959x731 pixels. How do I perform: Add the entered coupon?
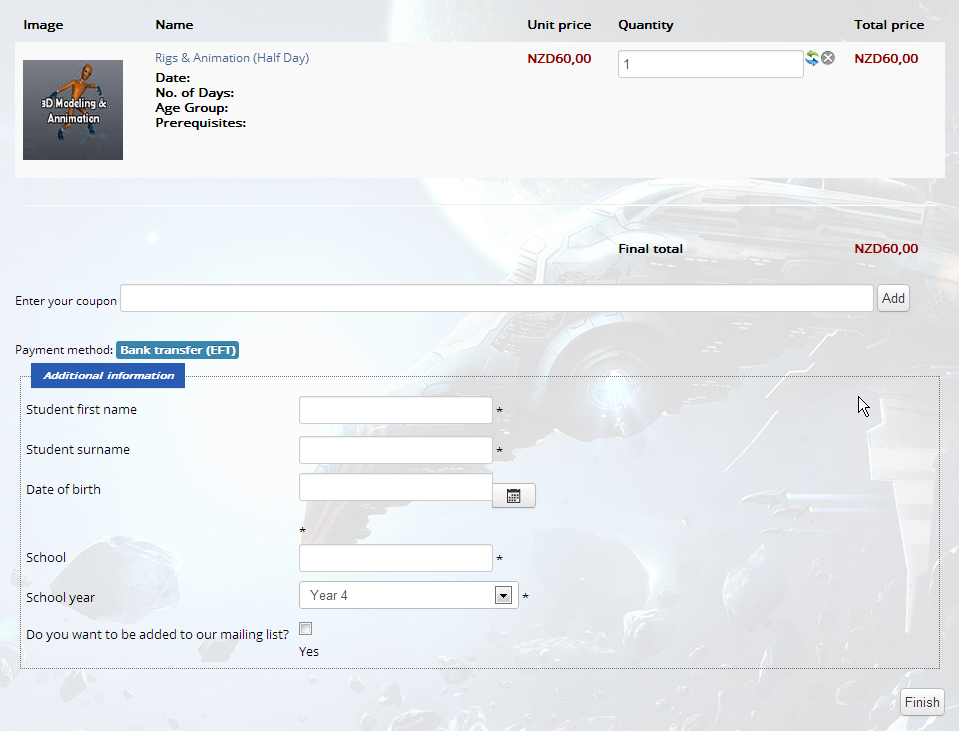[894, 299]
